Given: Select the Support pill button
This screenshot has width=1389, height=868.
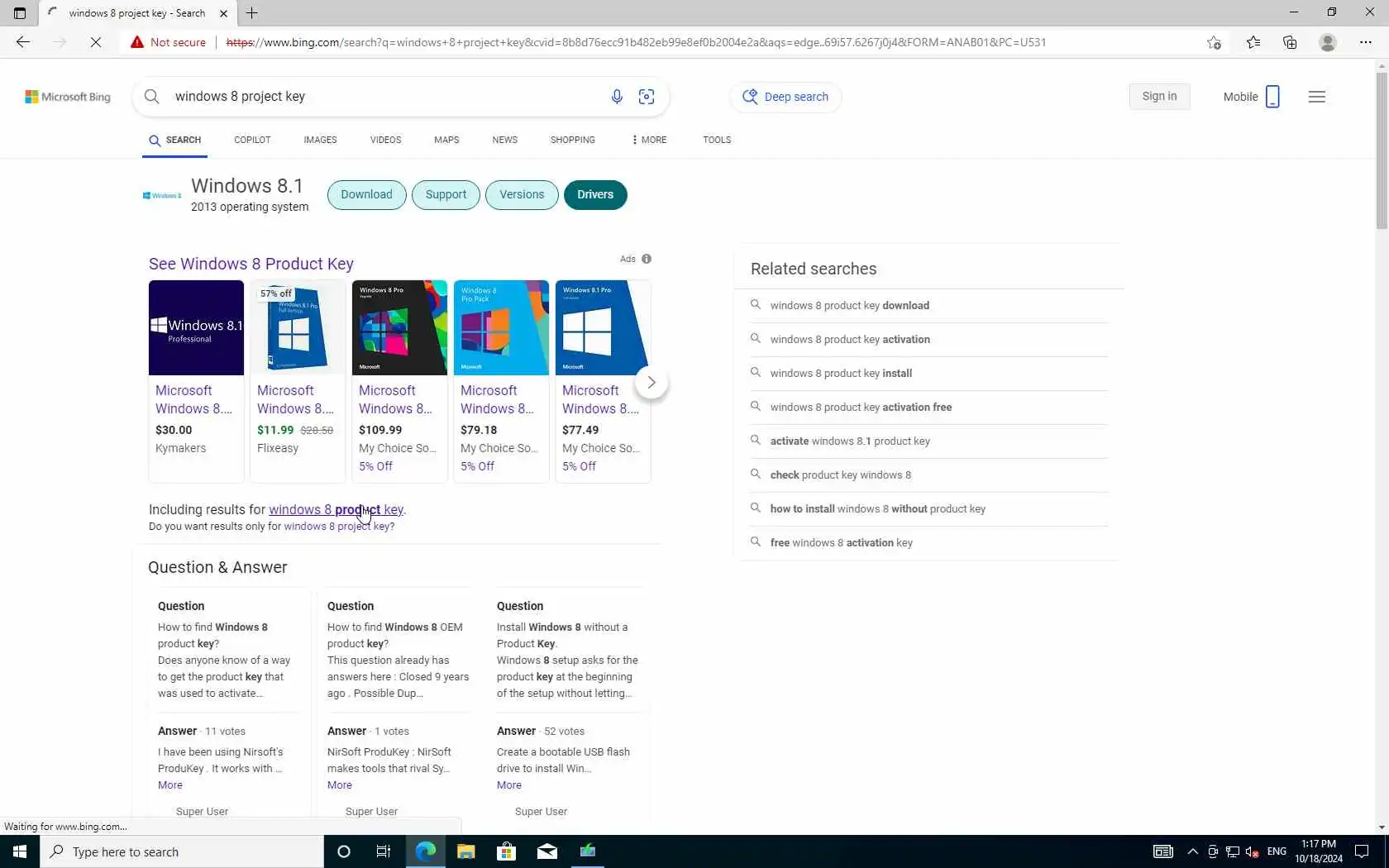Looking at the screenshot, I should [x=446, y=195].
